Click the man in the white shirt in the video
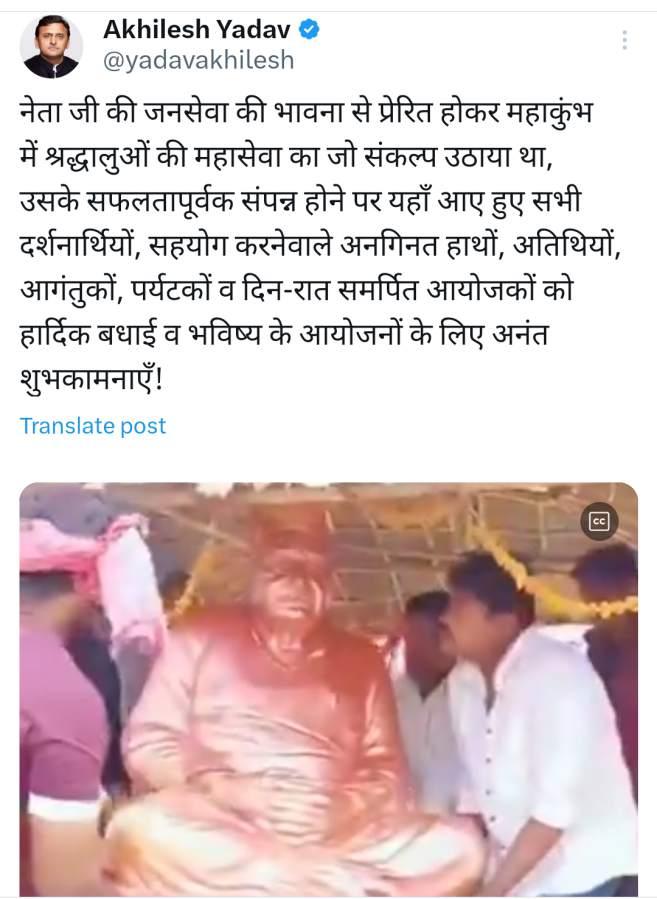The height and width of the screenshot is (899, 657). tap(533, 717)
